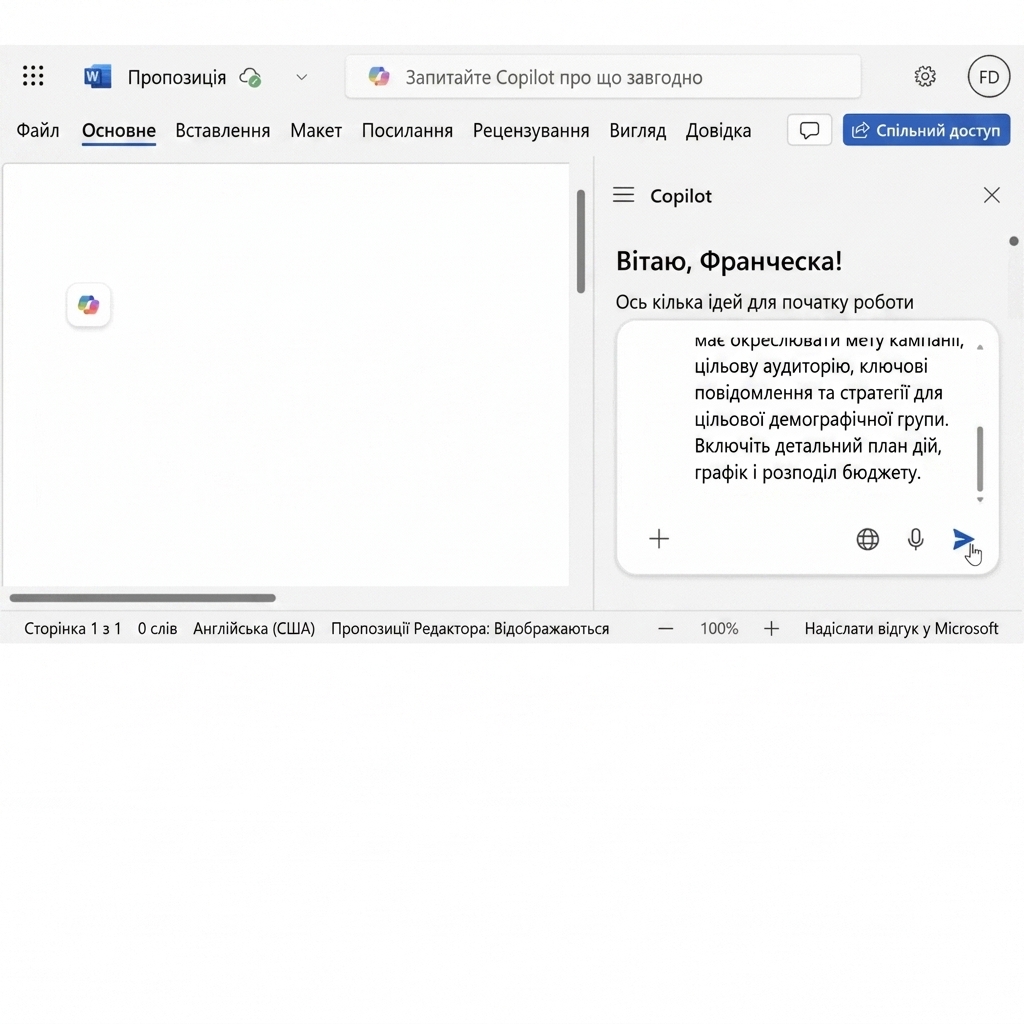Screen dimensions: 1024x1024
Task: Click the Copilot search box
Action: pyautogui.click(x=603, y=77)
